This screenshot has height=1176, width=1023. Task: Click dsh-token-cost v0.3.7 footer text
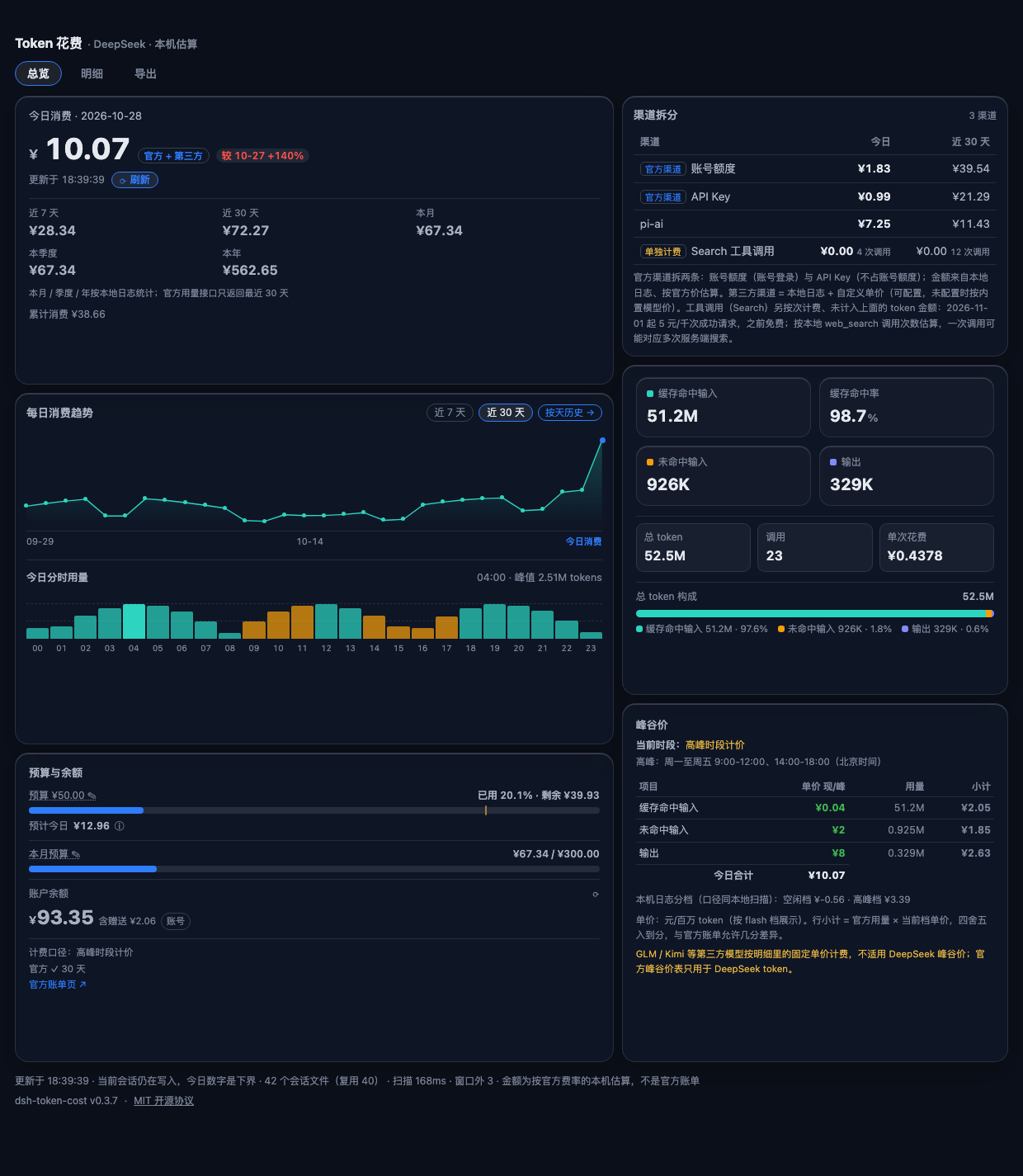click(x=66, y=1101)
